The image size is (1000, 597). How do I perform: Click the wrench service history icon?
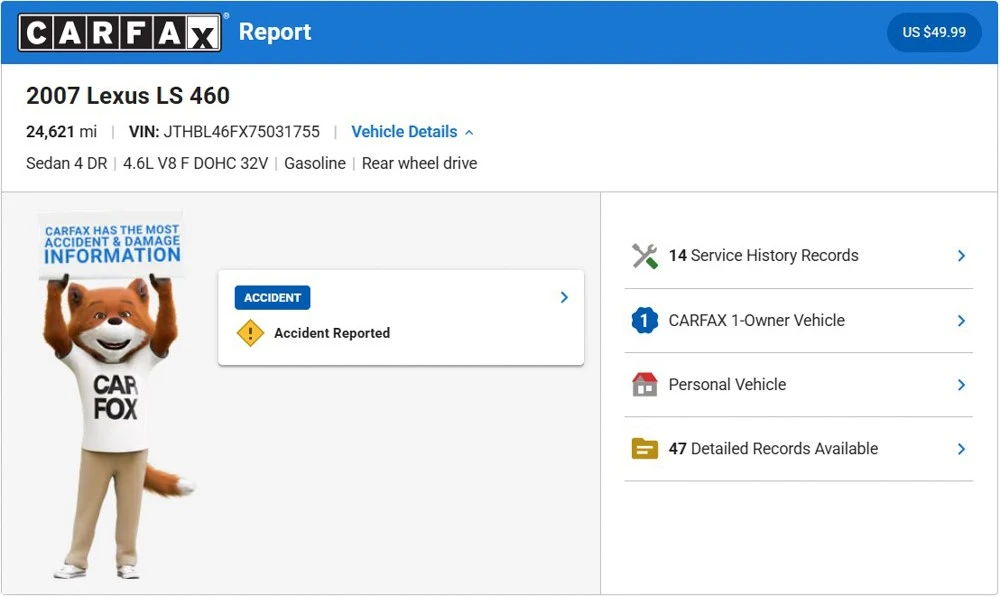645,256
